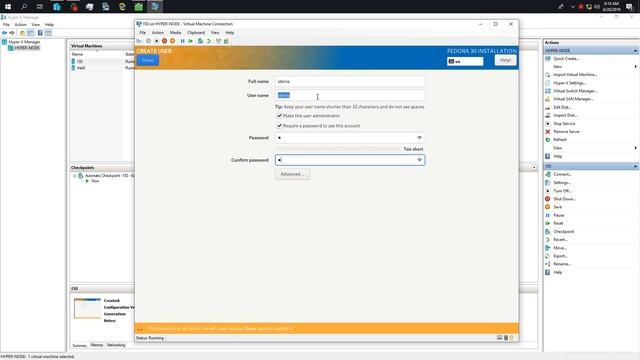The image size is (640, 360).
Task: Click the Revert icon in VM toolbar
Action: click(x=209, y=41)
